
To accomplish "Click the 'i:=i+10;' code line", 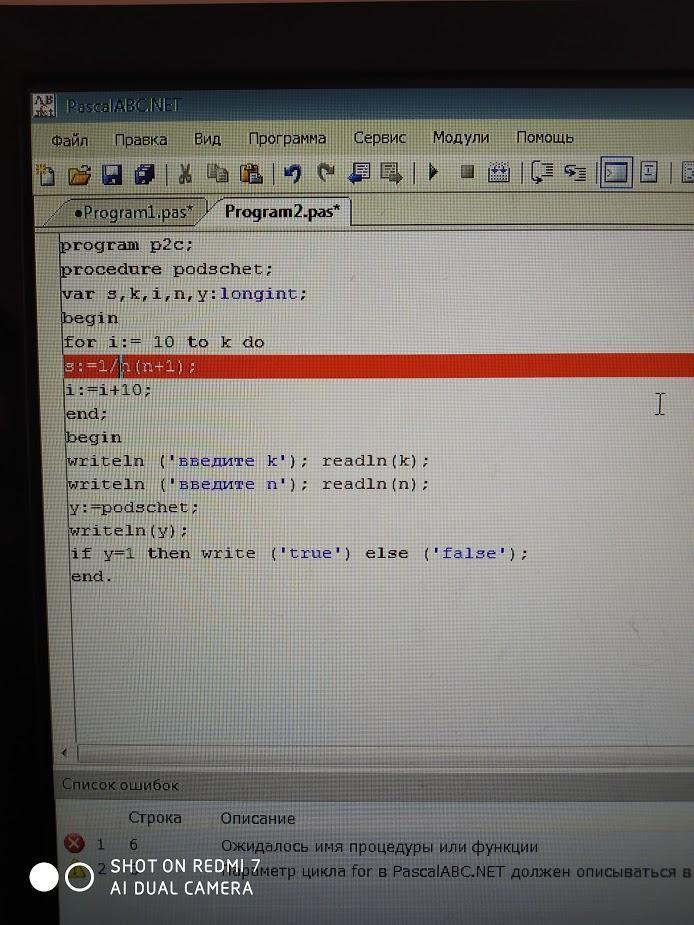I will point(109,390).
